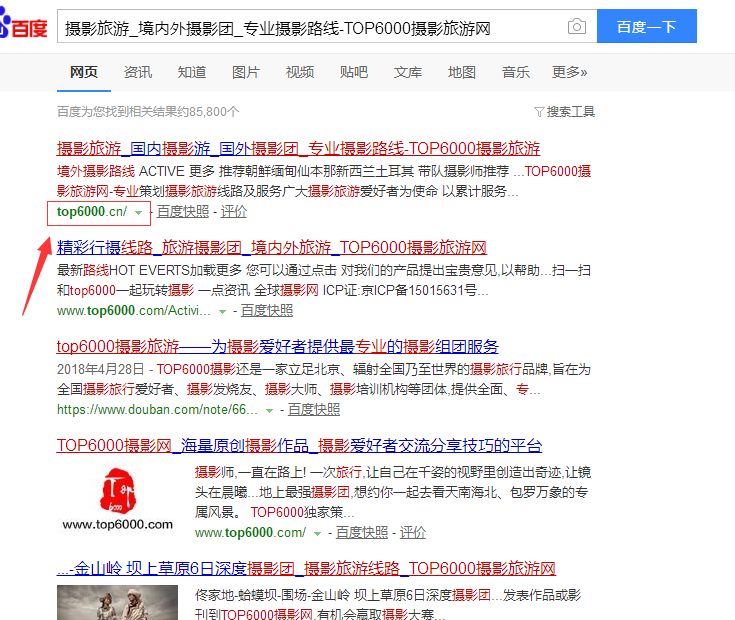Click the camera image search icon
Viewport: 735px width, 620px height.
576,27
